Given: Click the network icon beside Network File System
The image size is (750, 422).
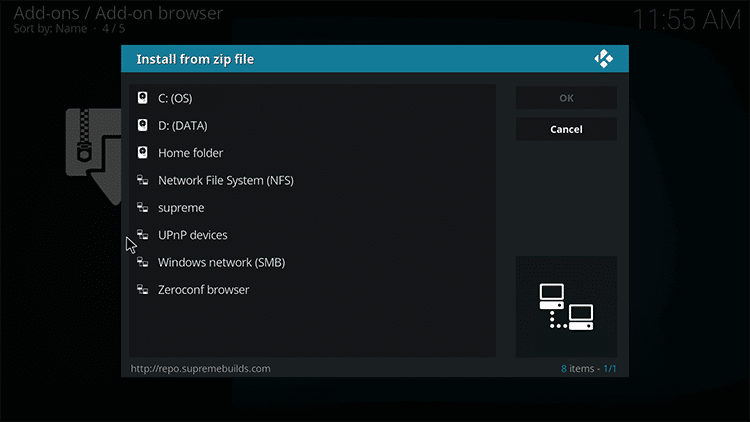Looking at the screenshot, I should click(x=143, y=180).
